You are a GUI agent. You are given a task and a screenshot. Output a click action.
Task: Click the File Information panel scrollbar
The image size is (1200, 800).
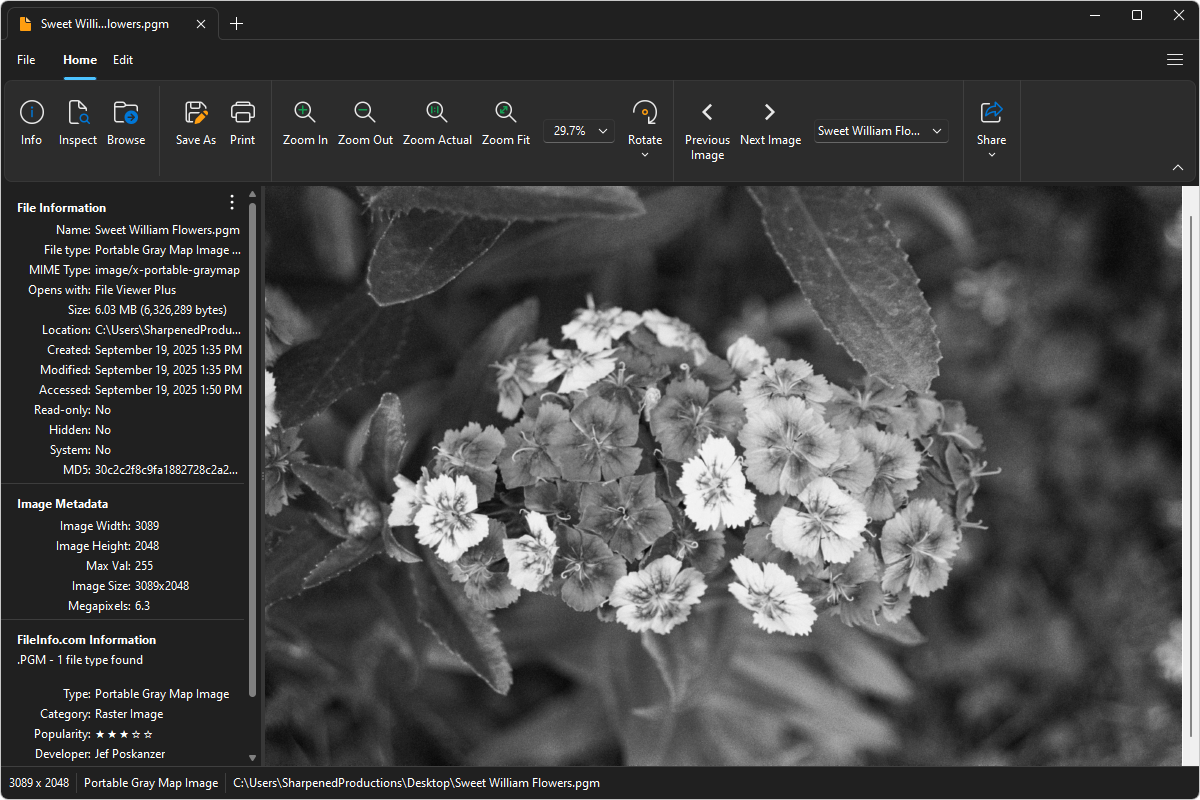click(x=253, y=450)
